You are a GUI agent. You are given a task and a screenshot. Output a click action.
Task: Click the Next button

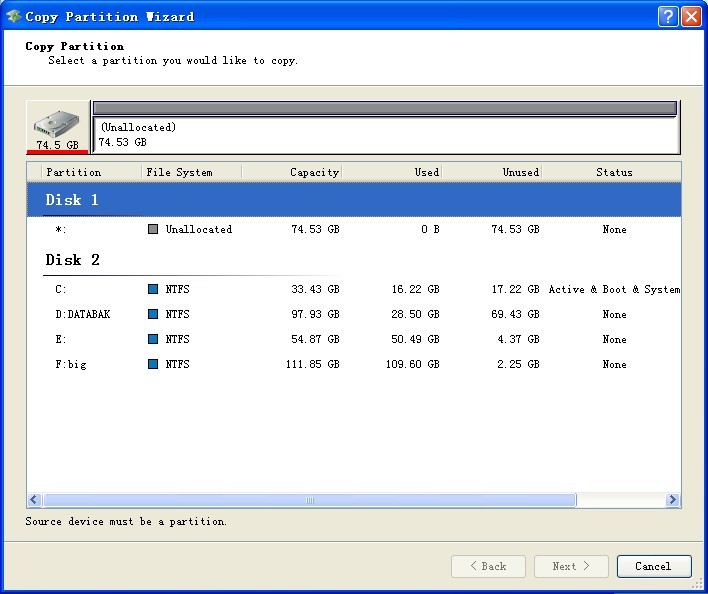[571, 566]
